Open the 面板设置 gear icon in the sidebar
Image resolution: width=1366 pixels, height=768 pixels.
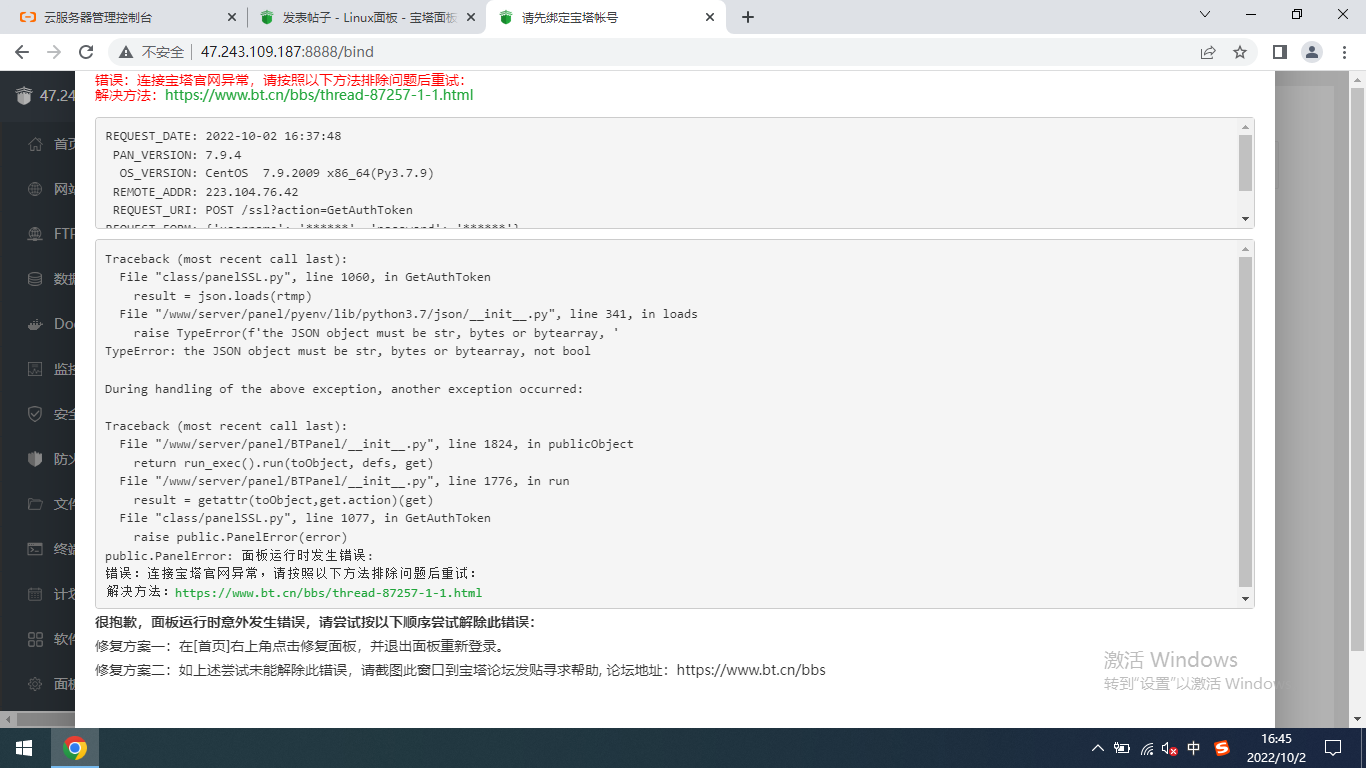click(x=35, y=684)
